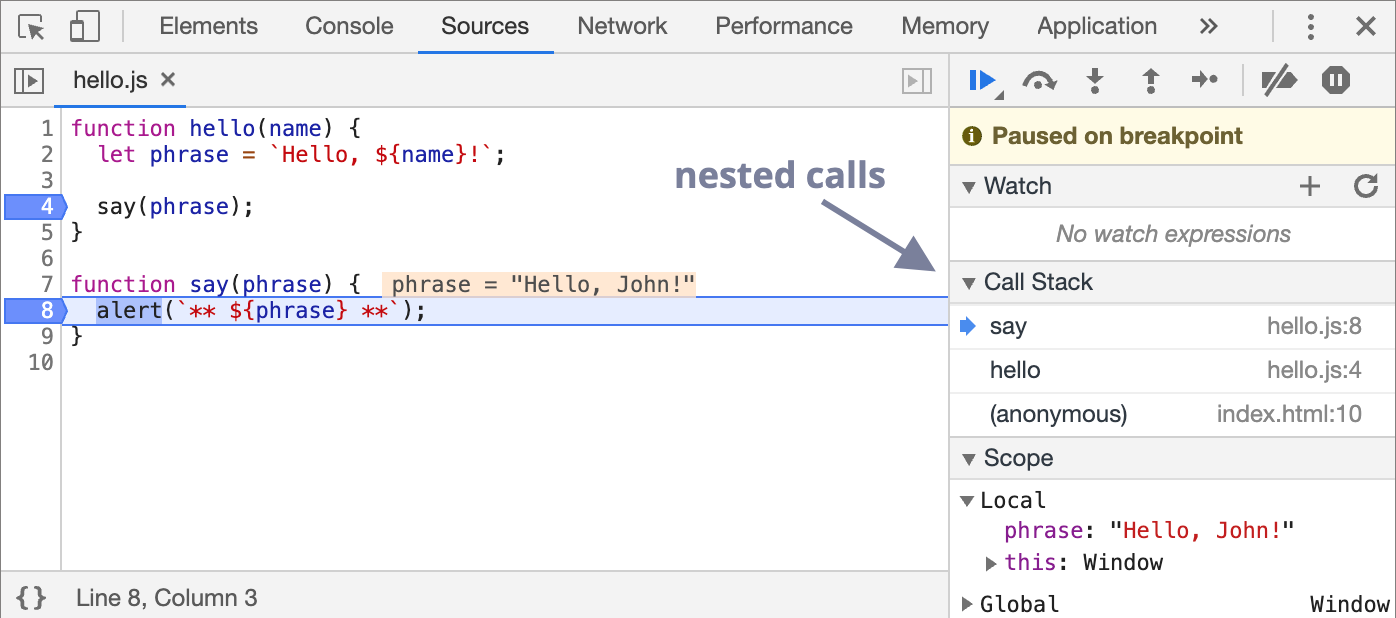
Task: Toggle pause on exceptions
Action: (1336, 81)
